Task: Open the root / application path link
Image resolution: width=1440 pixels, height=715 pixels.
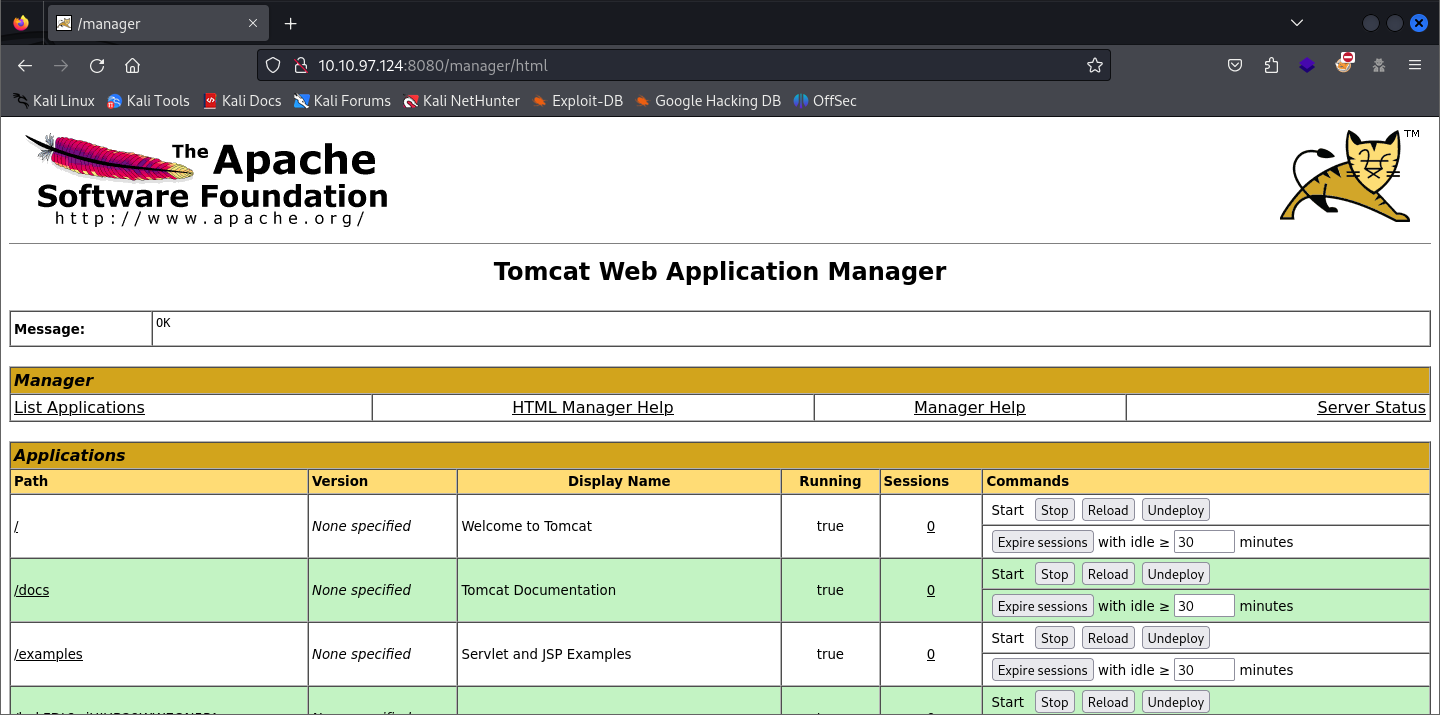Action: pos(16,526)
